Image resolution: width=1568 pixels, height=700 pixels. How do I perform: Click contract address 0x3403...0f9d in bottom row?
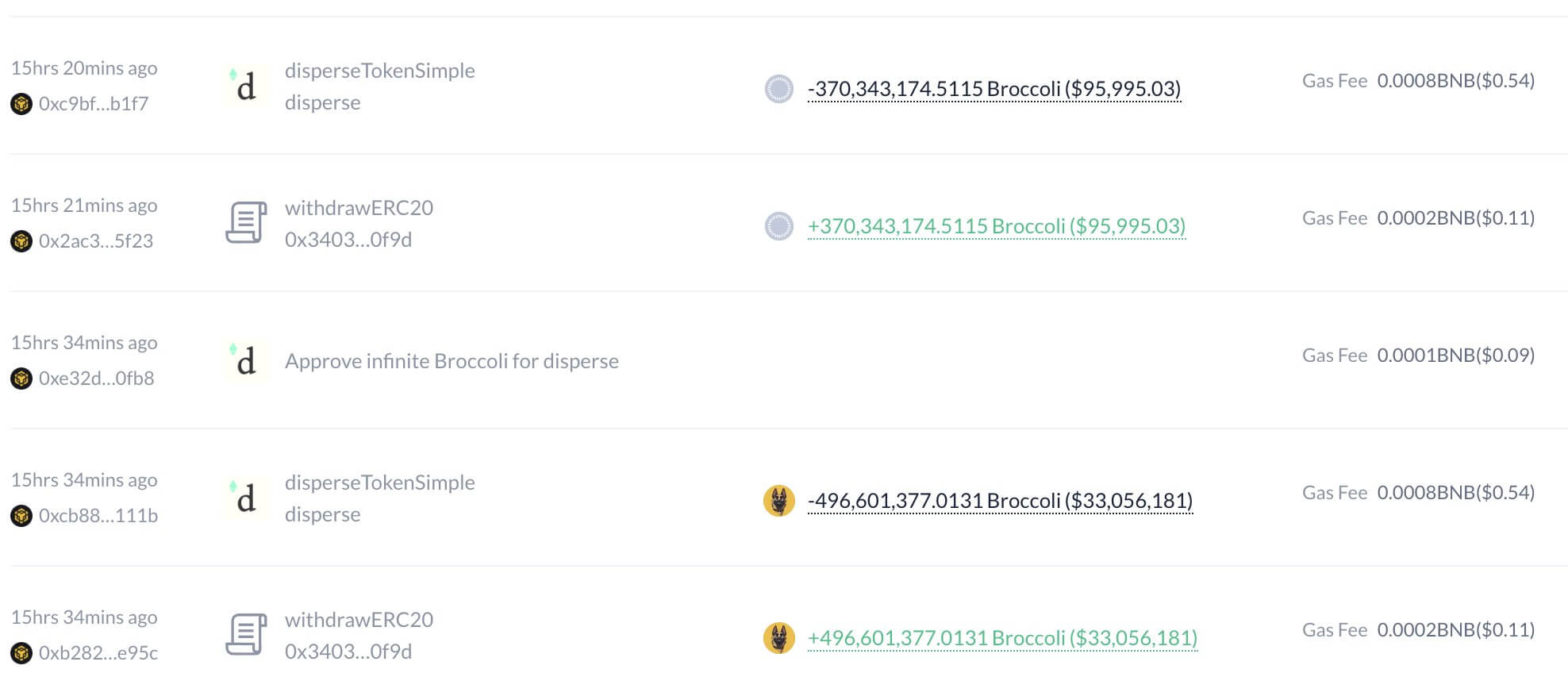click(348, 652)
